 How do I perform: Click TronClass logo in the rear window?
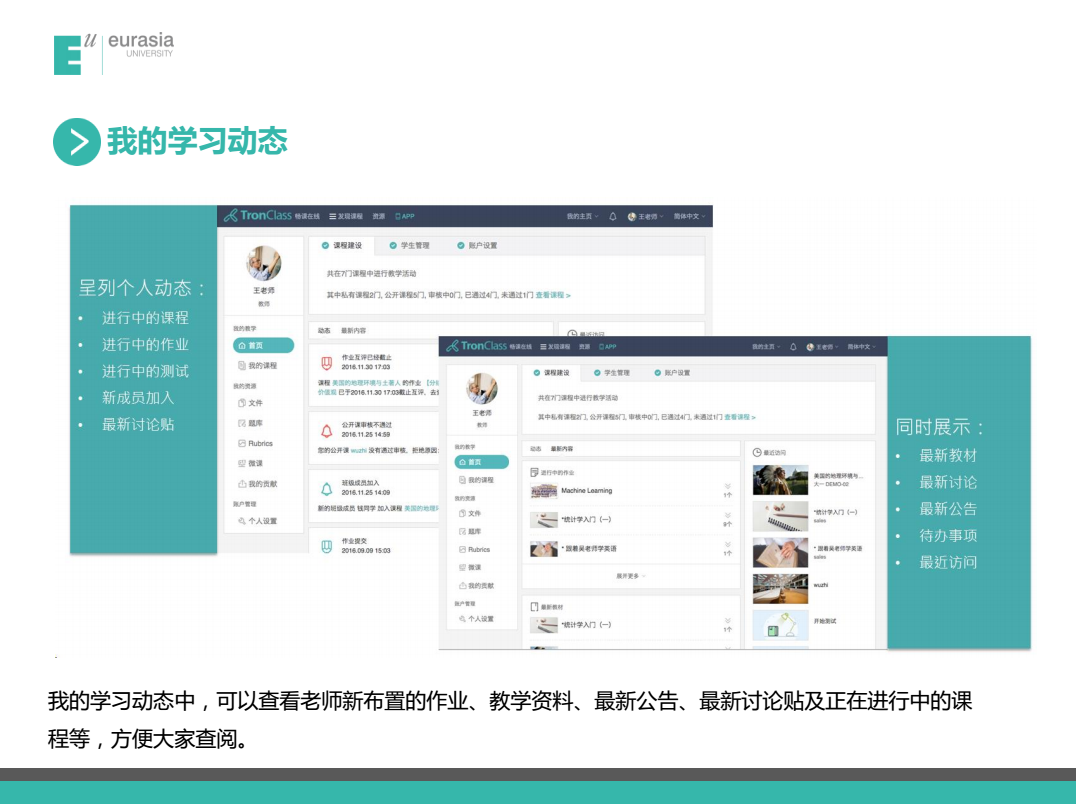257,215
